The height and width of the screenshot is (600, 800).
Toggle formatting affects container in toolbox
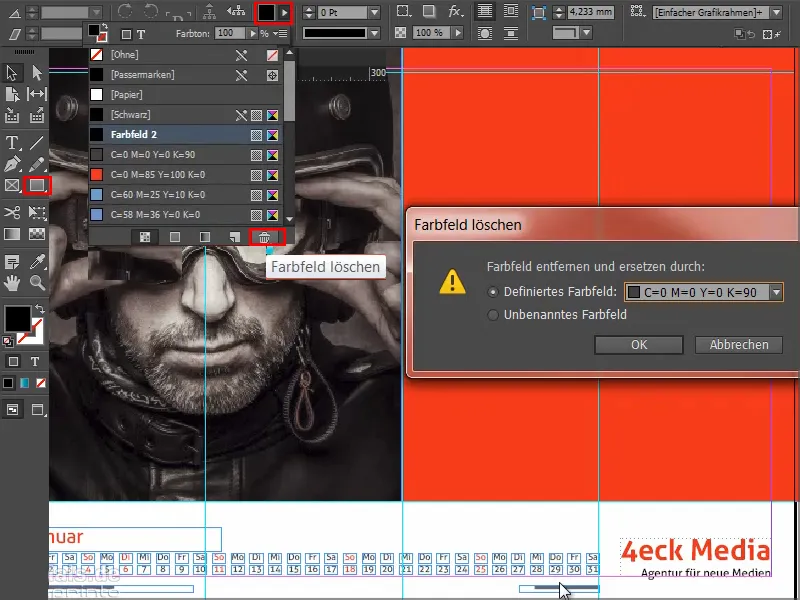pos(14,362)
